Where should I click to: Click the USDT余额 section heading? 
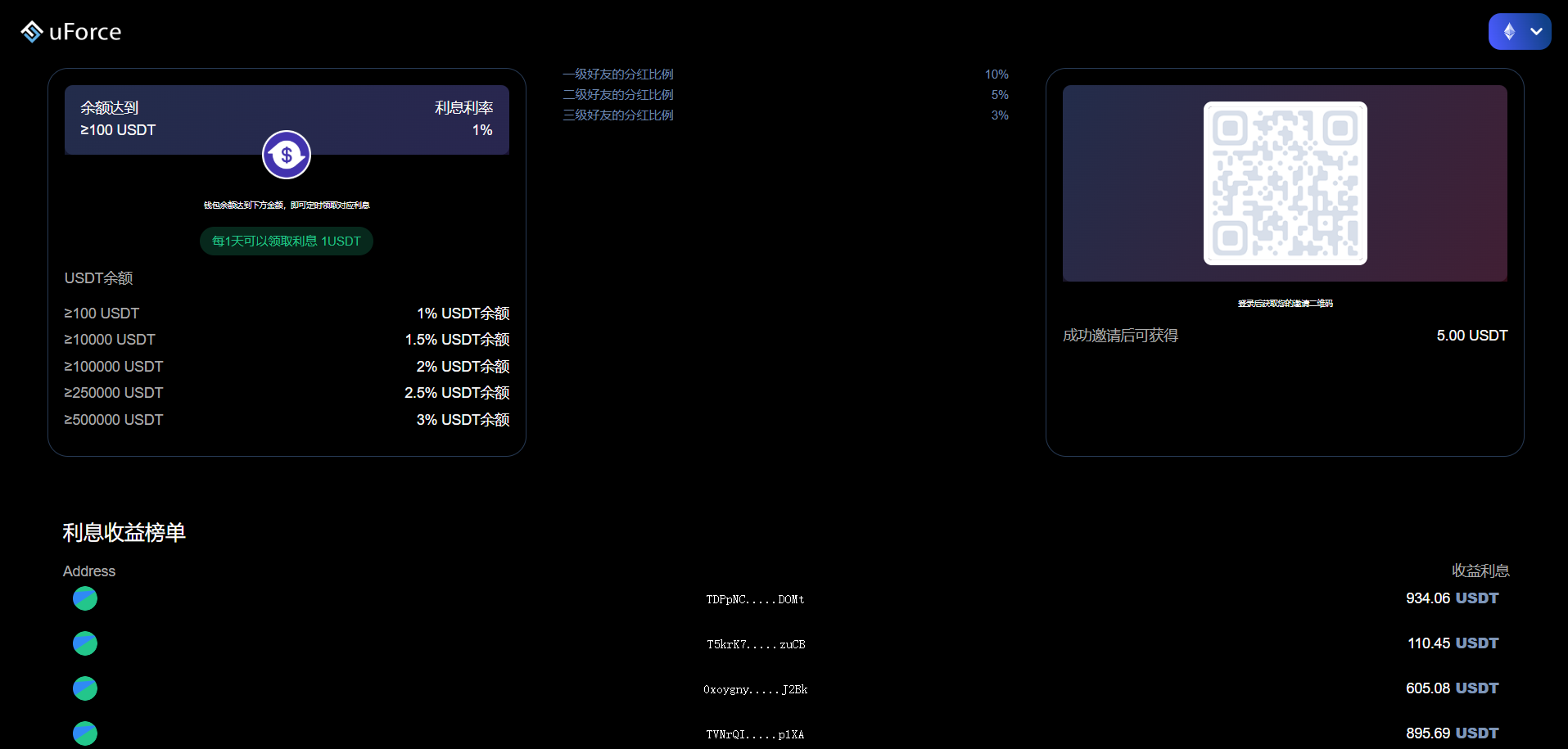tap(98, 278)
